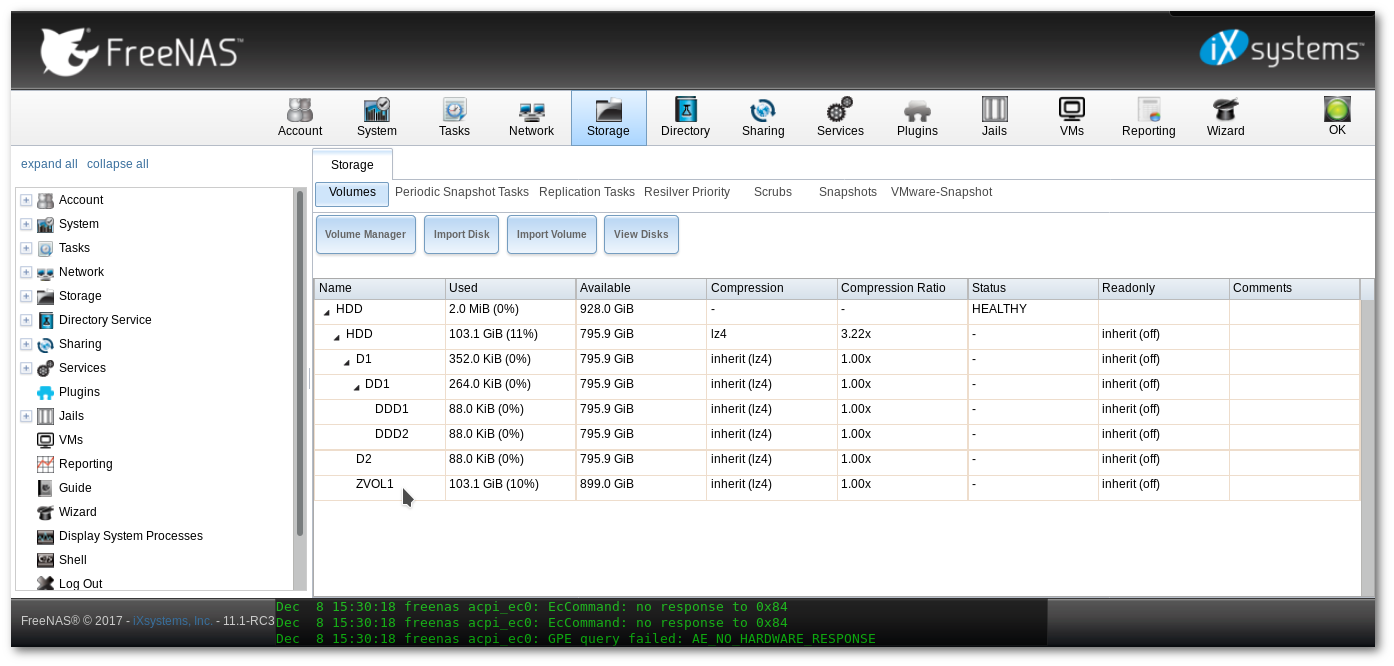Open the Replication Tasks tab

pyautogui.click(x=587, y=192)
